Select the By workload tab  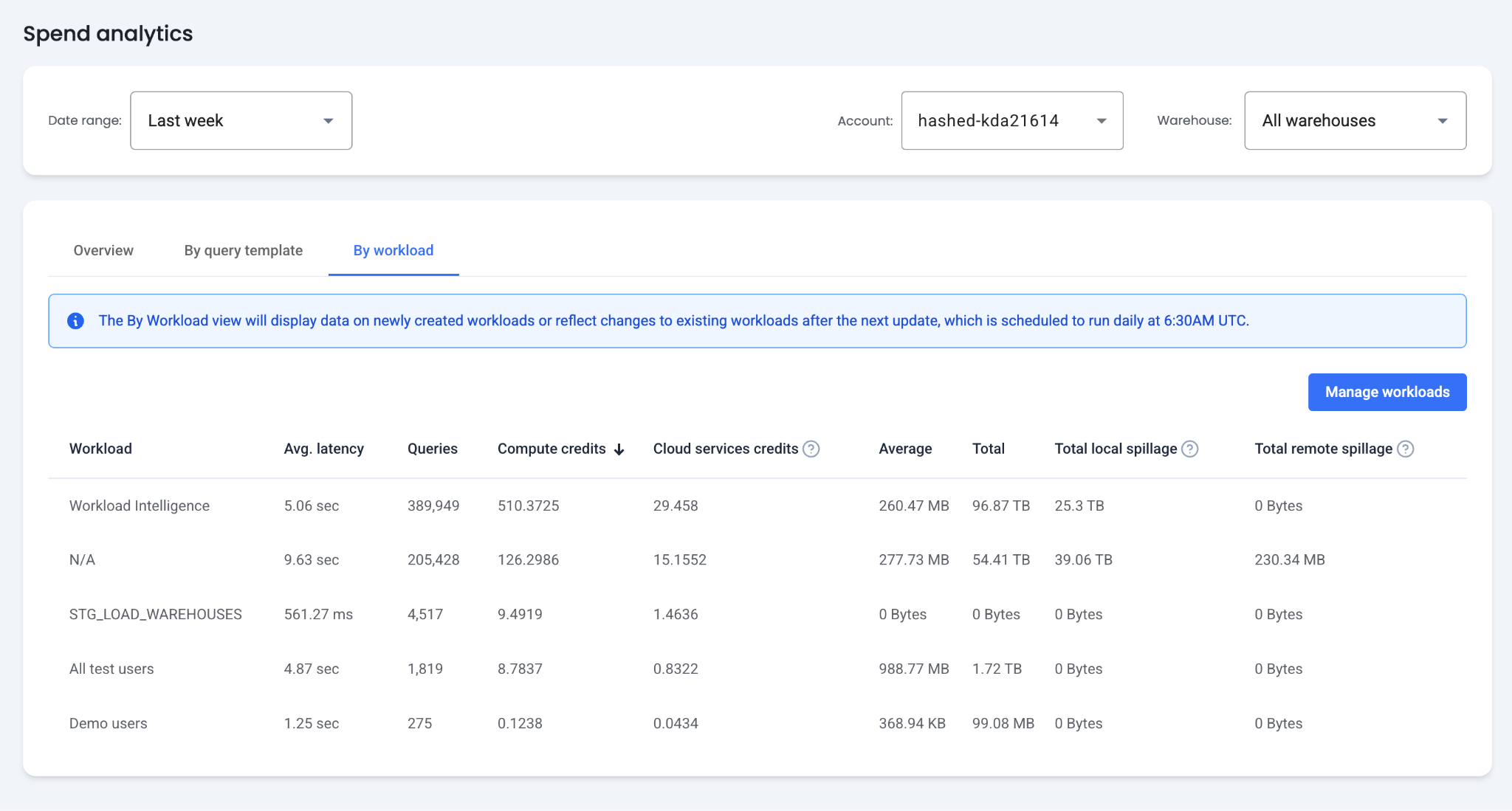tap(393, 250)
